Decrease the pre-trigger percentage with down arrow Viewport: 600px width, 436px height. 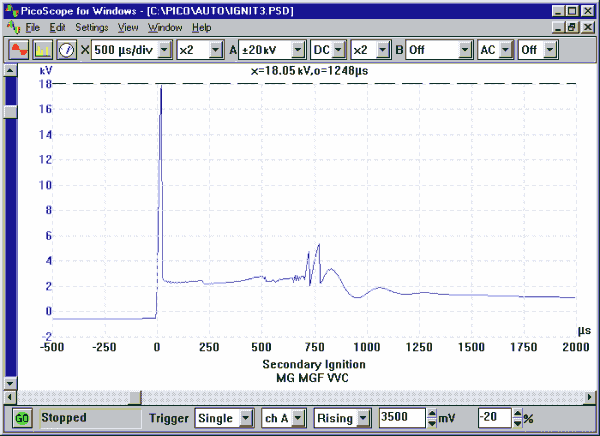coord(514,421)
